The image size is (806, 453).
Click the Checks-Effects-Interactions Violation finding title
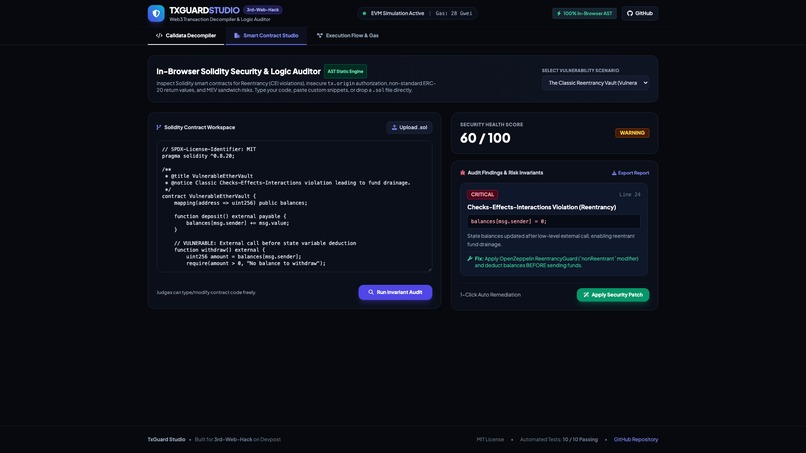[541, 207]
